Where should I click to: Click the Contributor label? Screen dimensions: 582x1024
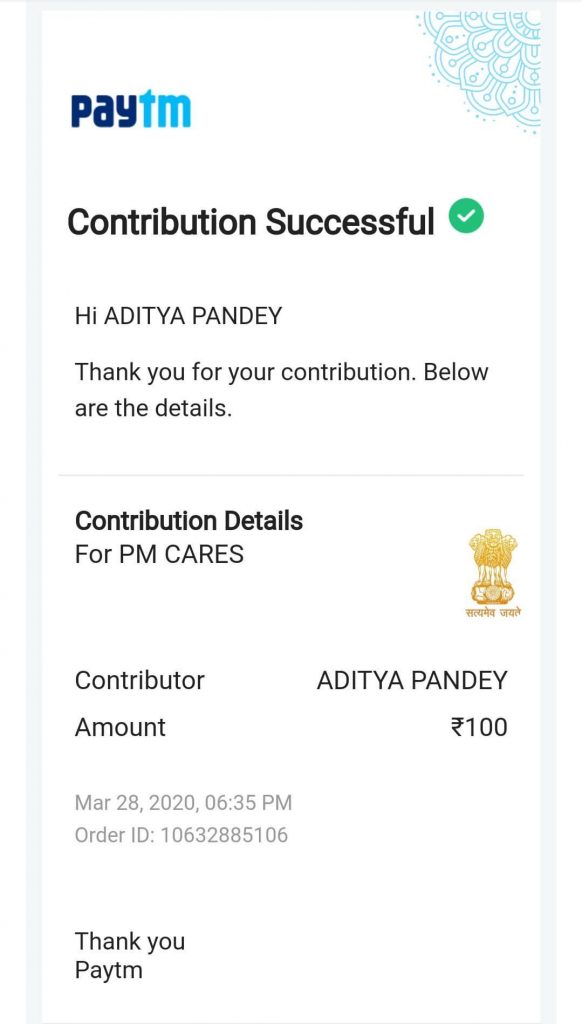click(x=140, y=680)
